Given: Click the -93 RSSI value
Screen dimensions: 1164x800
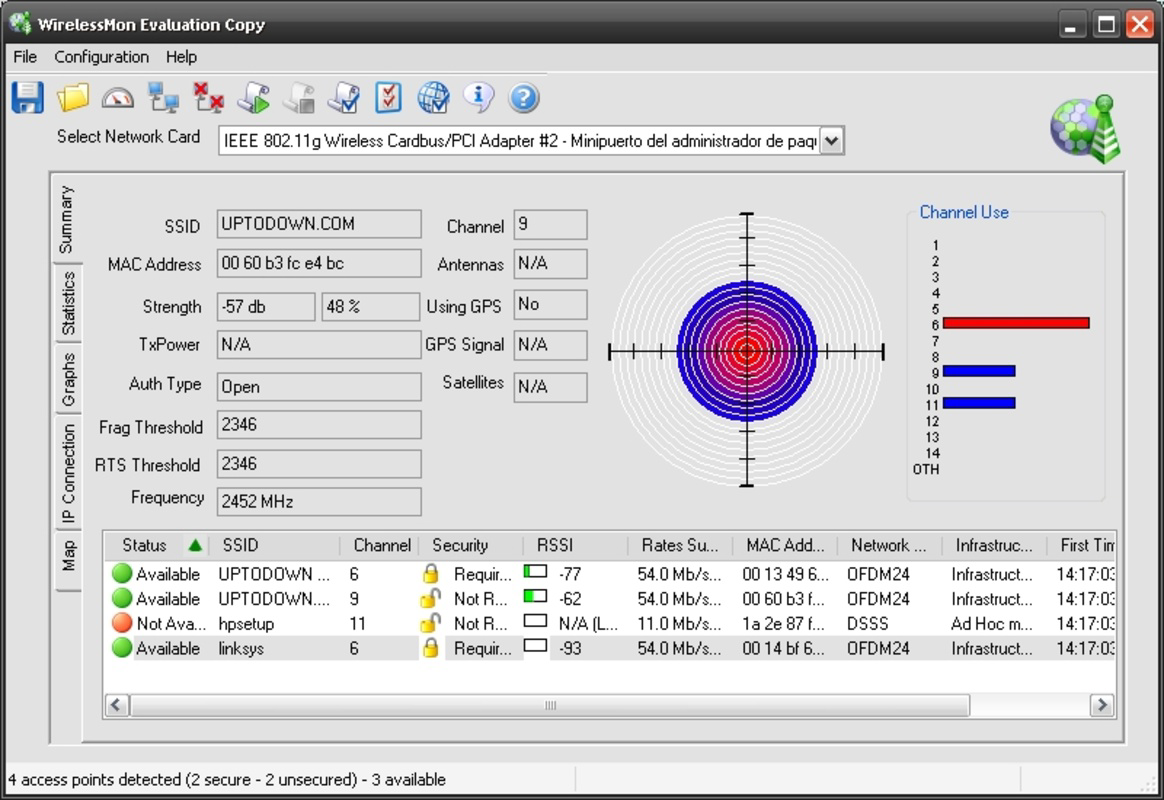Looking at the screenshot, I should 570,649.
